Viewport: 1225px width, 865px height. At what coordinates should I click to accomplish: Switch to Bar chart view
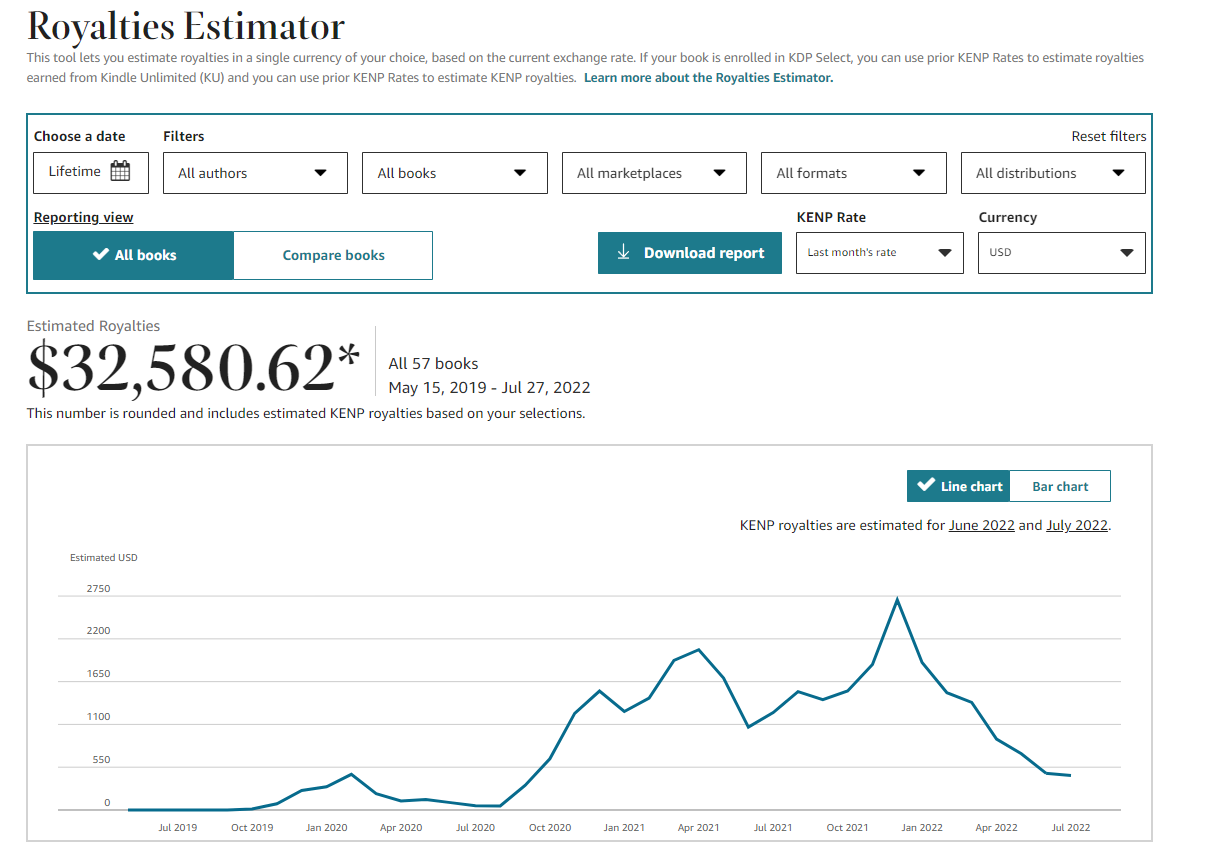(1060, 486)
